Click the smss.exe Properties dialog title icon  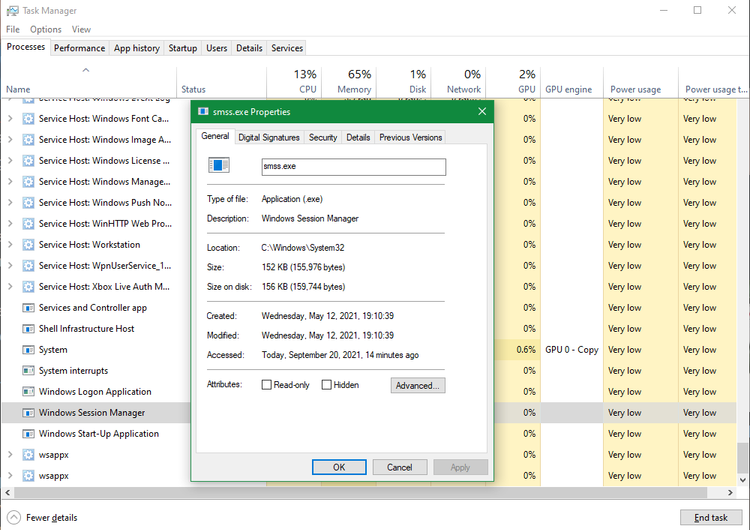click(204, 112)
